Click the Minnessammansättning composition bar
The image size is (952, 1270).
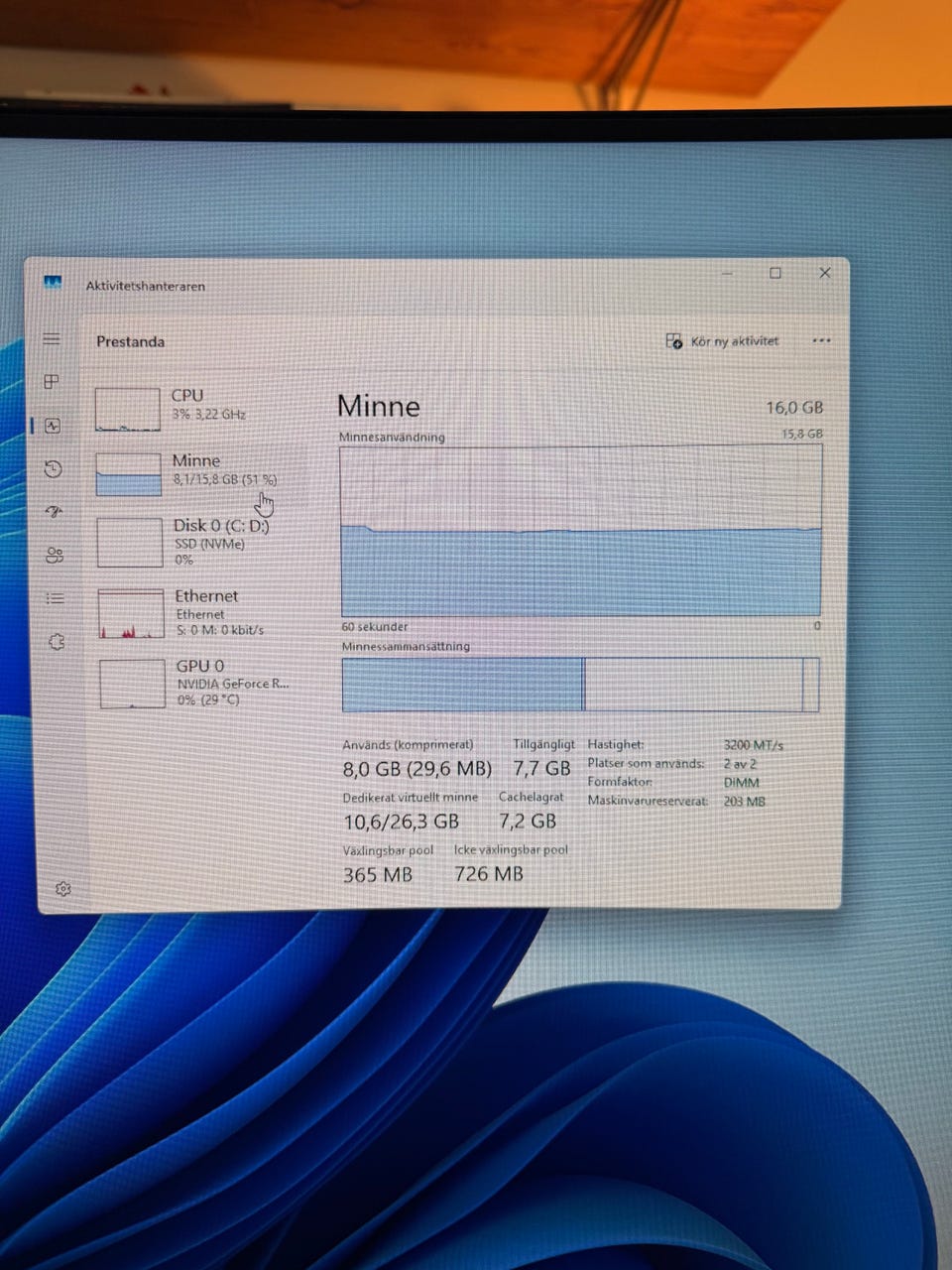click(580, 685)
